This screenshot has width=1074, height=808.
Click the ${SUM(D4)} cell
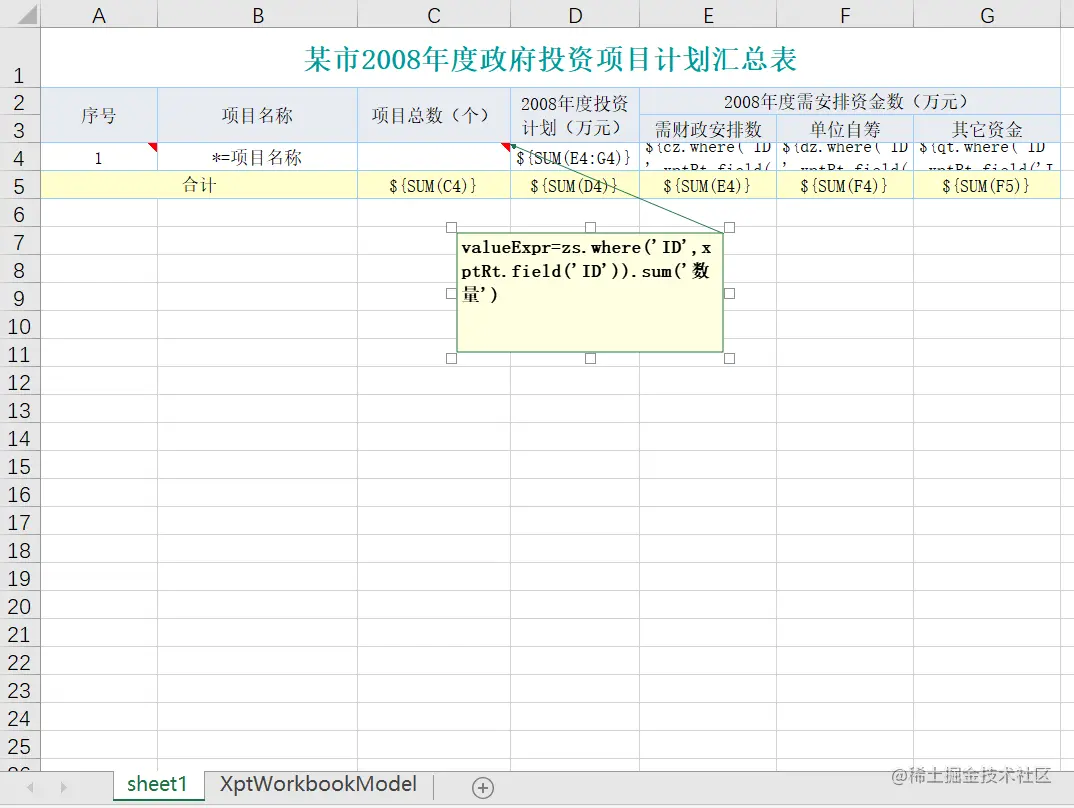click(575, 186)
